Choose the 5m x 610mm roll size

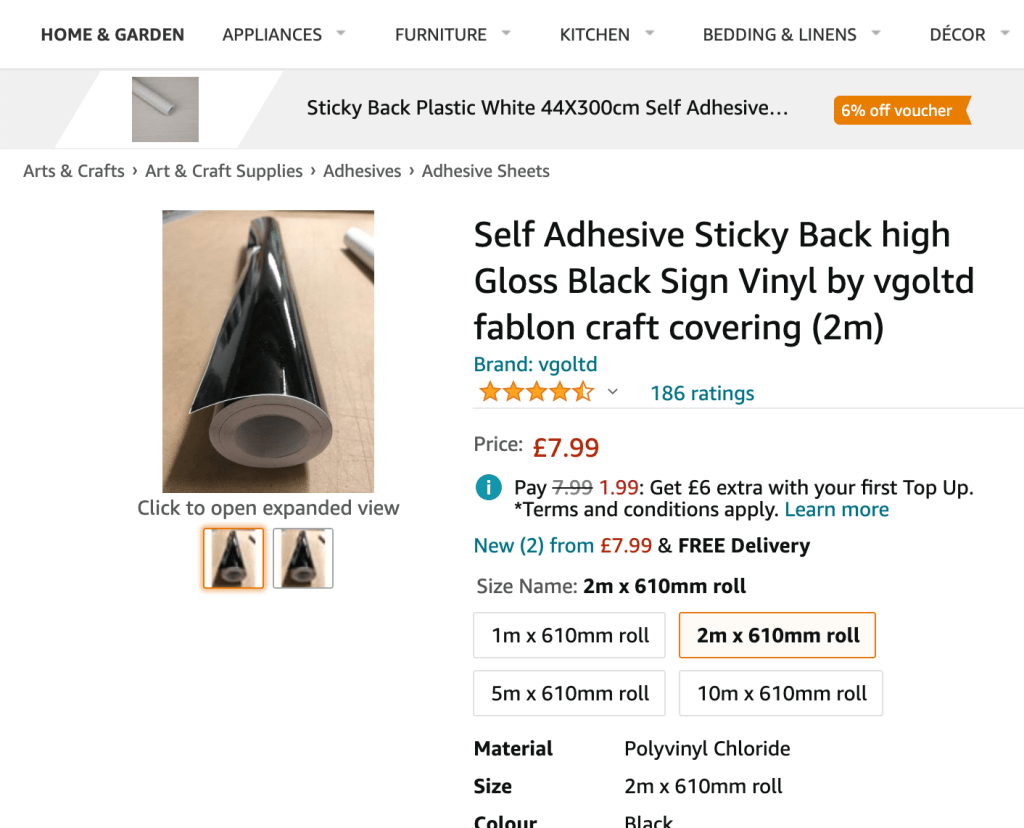569,693
